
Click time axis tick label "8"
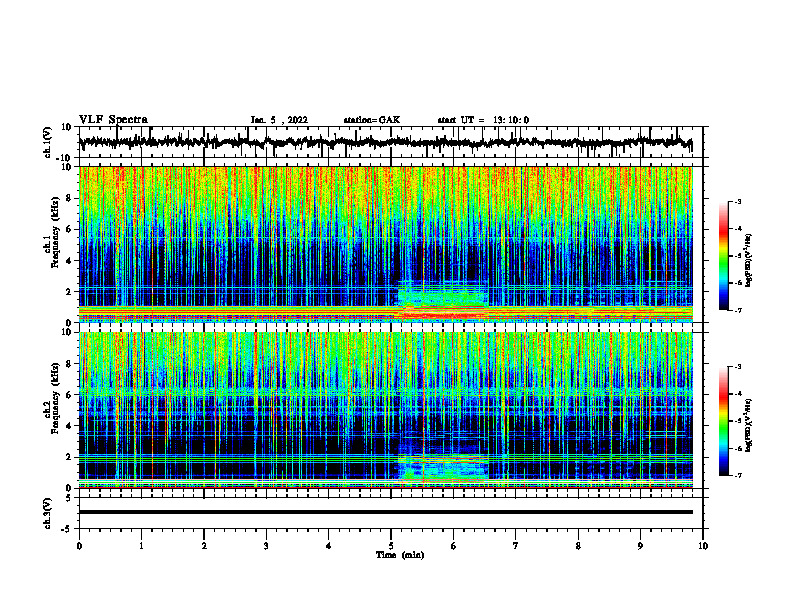[578, 546]
